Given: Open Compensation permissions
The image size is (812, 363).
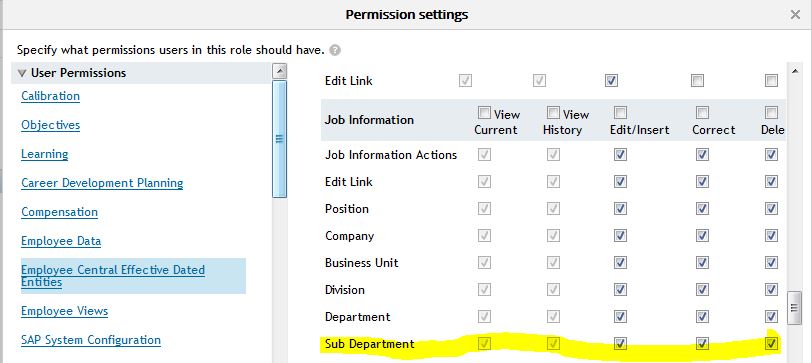Looking at the screenshot, I should pos(60,212).
